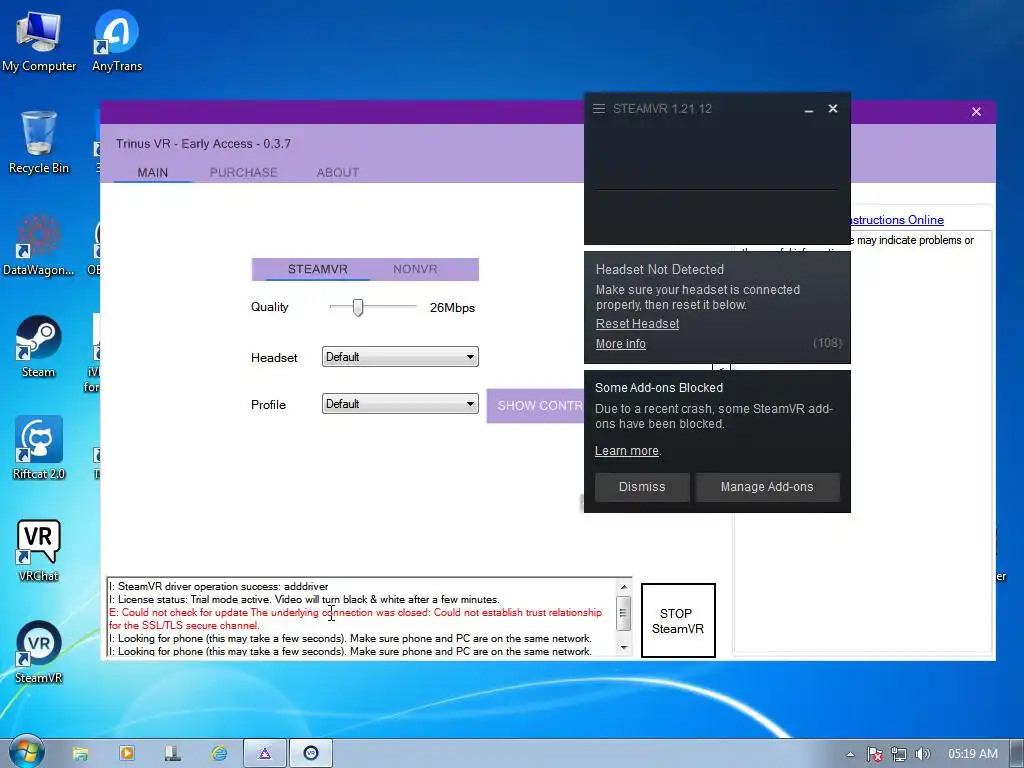Open the Instructions Online link

click(x=897, y=220)
